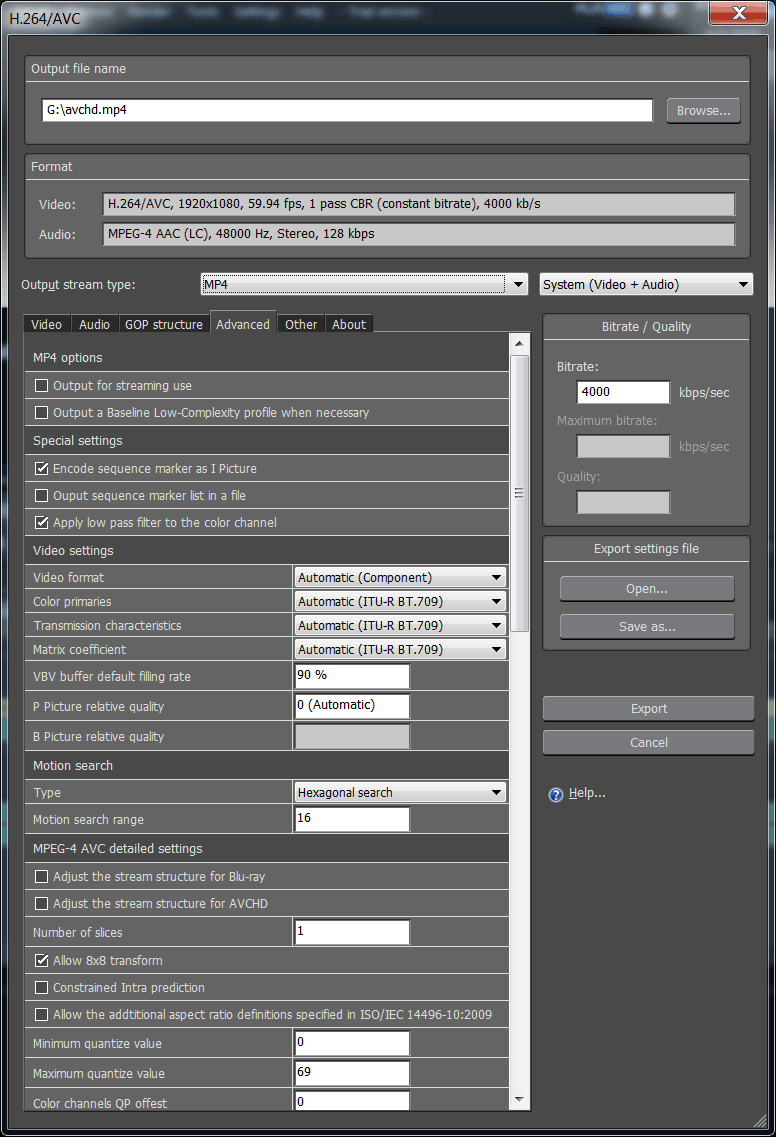Click the Color channels QP offset field
The width and height of the screenshot is (776, 1137).
[352, 1101]
